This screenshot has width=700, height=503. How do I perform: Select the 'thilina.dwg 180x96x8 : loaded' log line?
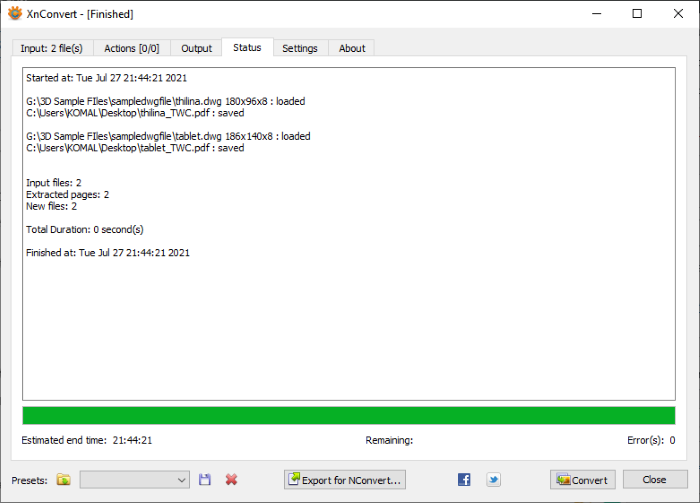click(166, 101)
